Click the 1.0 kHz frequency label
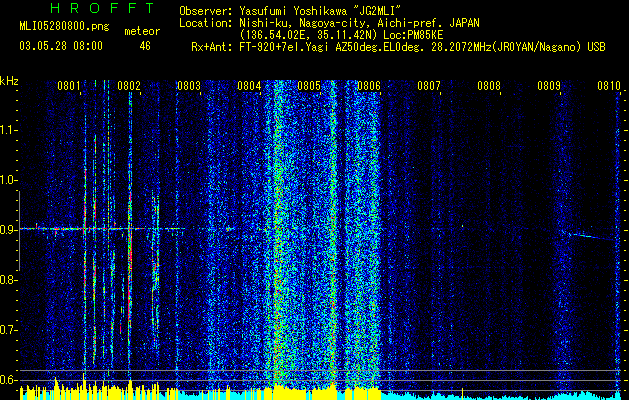 click(9, 181)
